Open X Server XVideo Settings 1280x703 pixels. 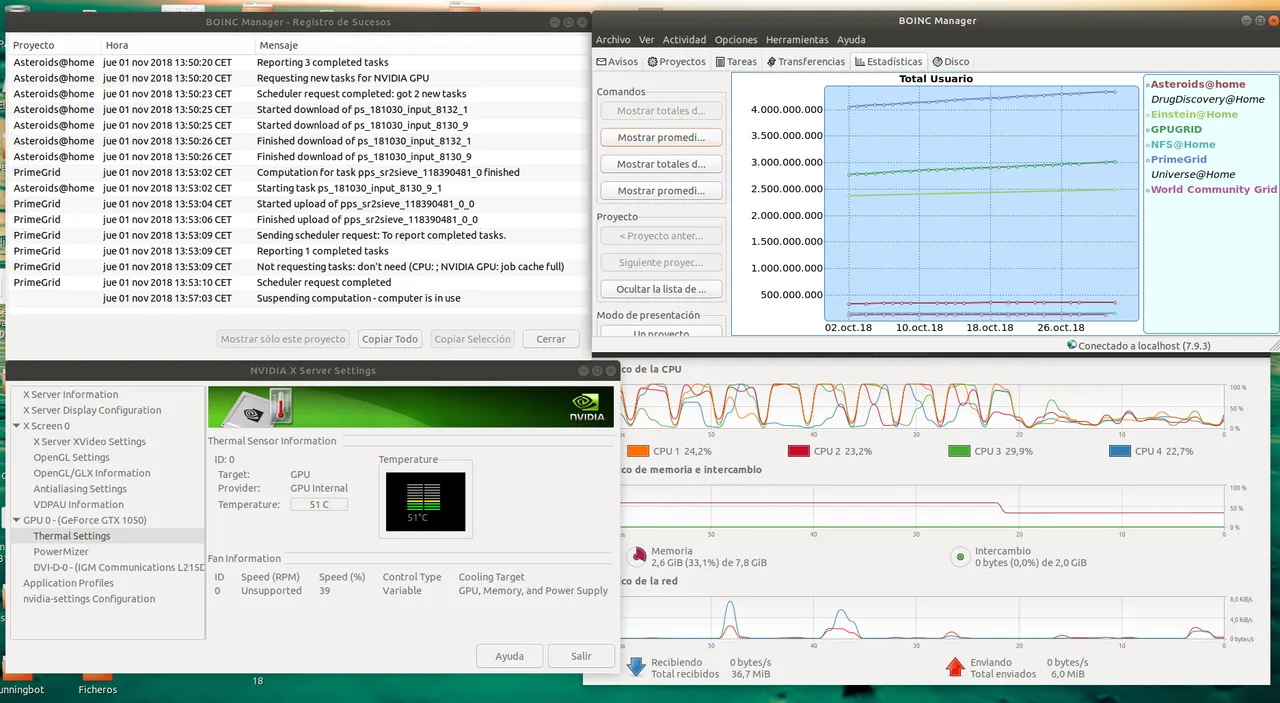coord(89,441)
